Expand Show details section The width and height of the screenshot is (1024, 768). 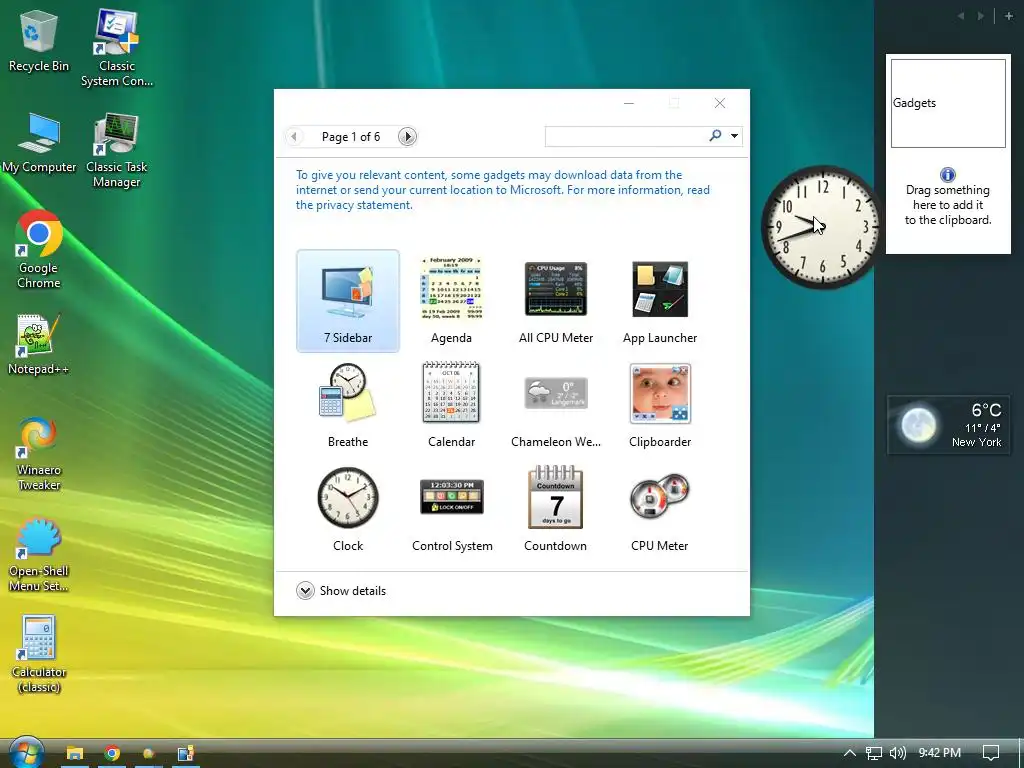pos(341,590)
